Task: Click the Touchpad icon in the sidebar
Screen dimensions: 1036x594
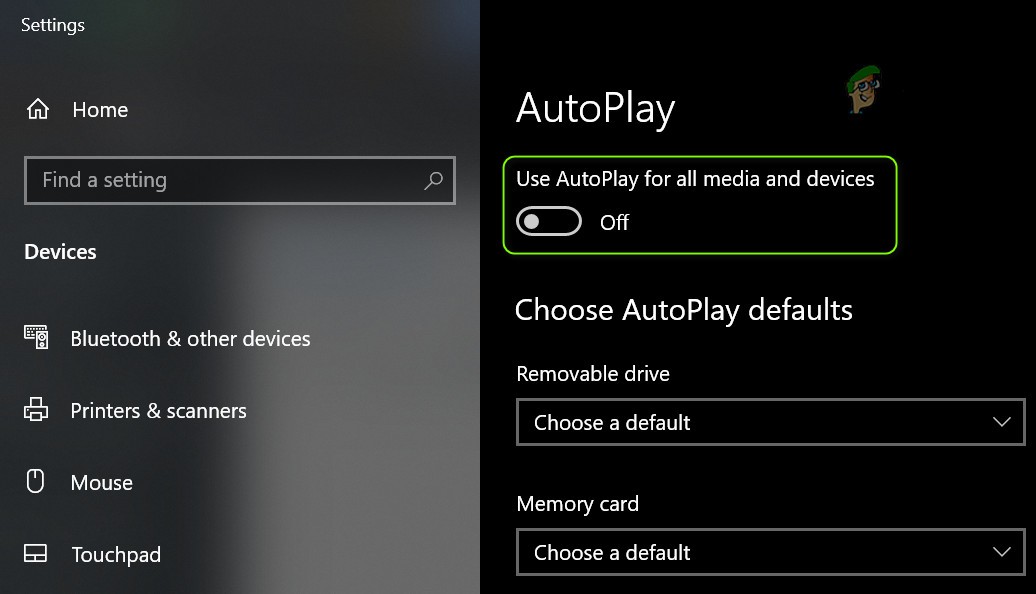Action: [x=36, y=554]
